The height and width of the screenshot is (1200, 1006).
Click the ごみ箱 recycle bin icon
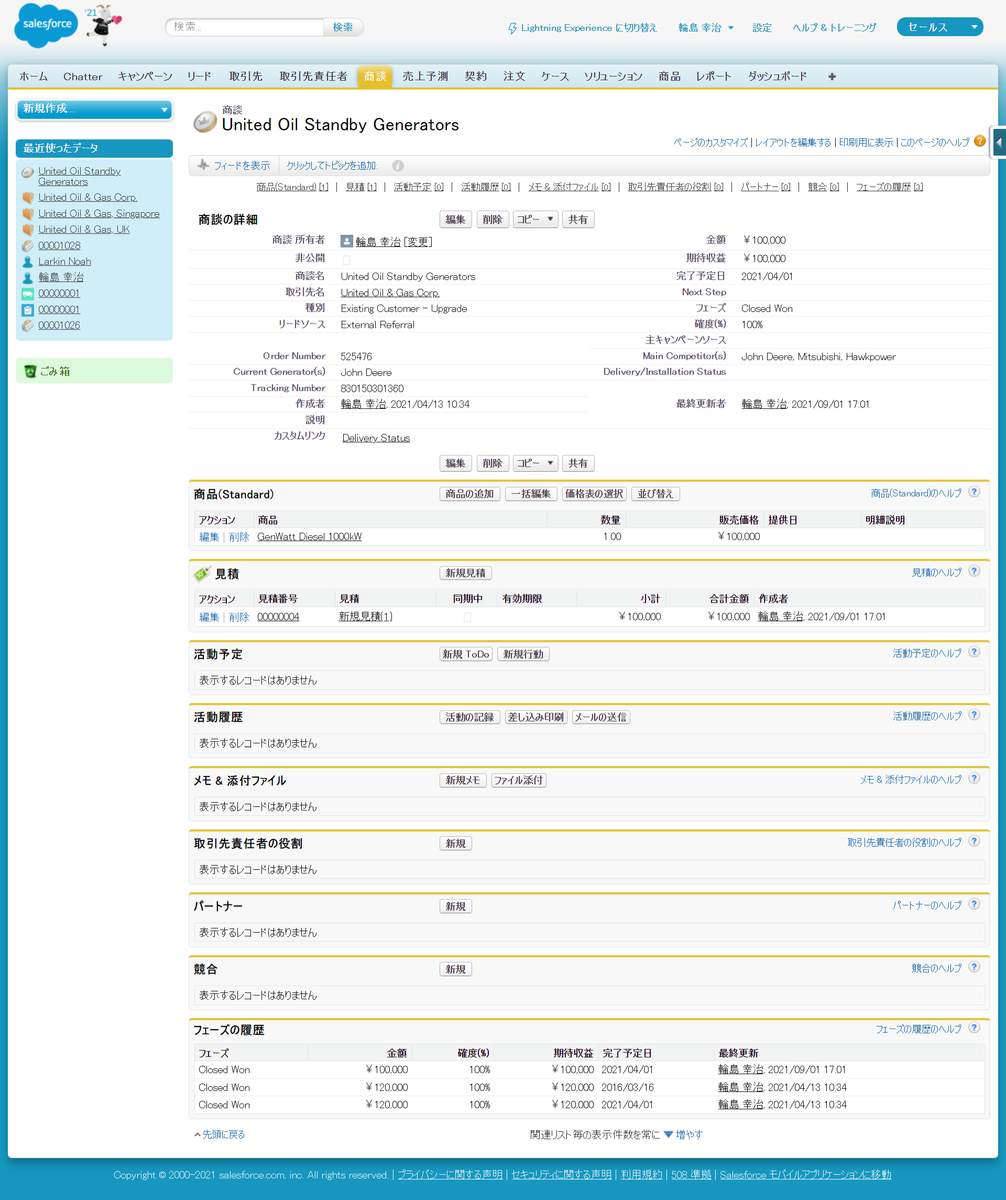(30, 371)
